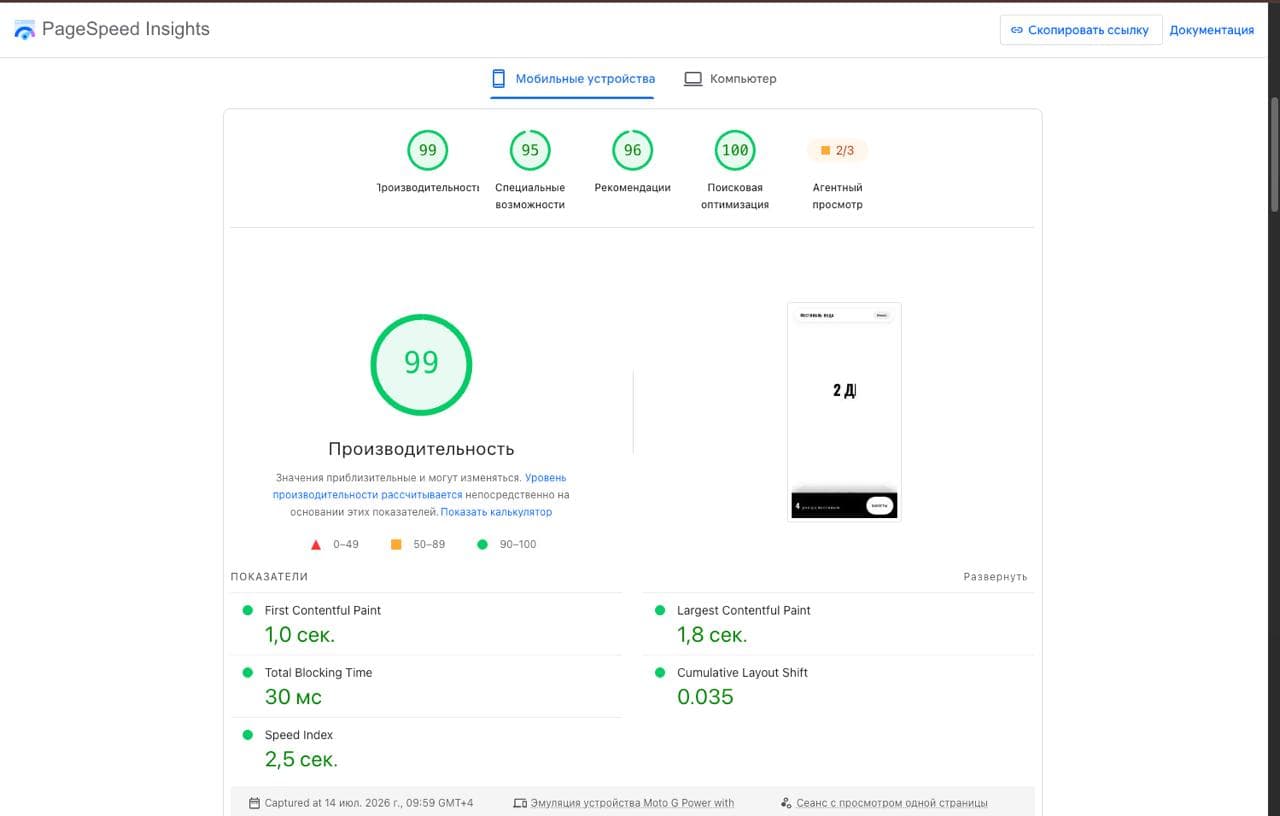
Task: Click the green dot beside Cumulative Layout Shift
Action: pos(660,672)
